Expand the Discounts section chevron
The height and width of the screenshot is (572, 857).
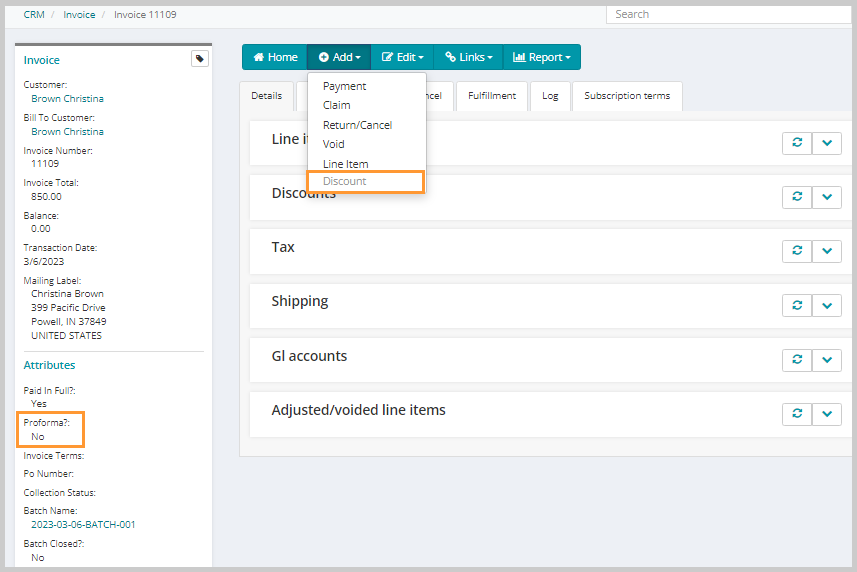(x=826, y=197)
